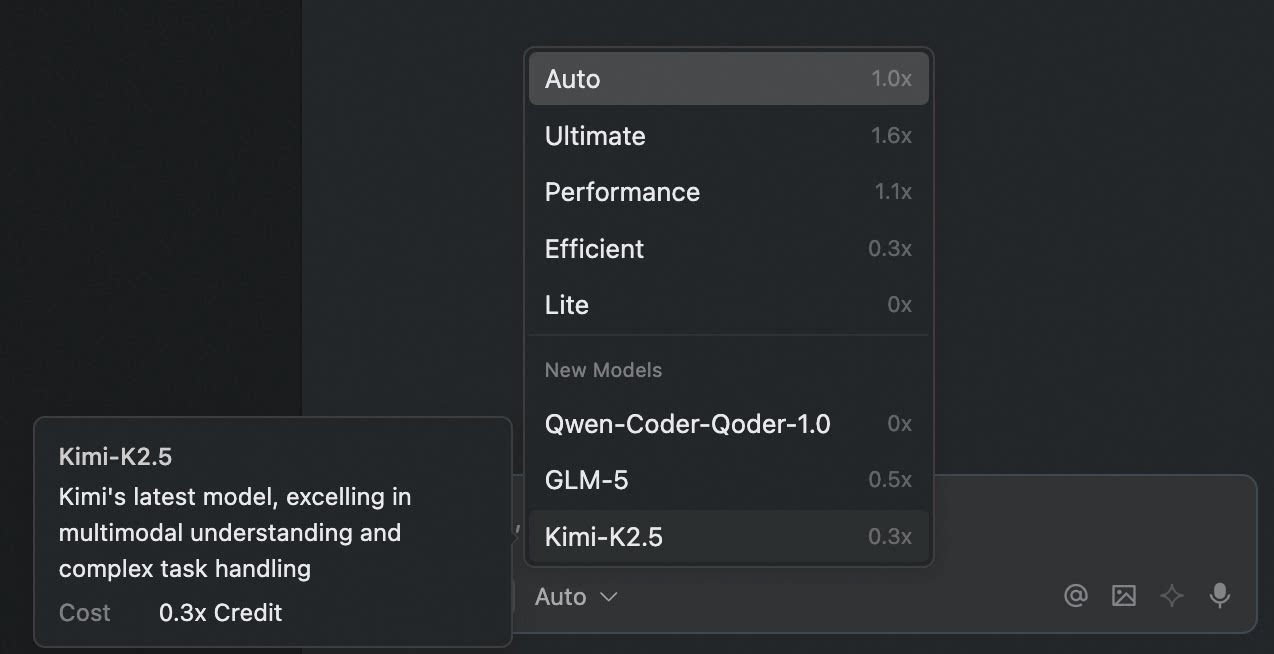Click the chevron beside the Auto selector

pos(608,597)
